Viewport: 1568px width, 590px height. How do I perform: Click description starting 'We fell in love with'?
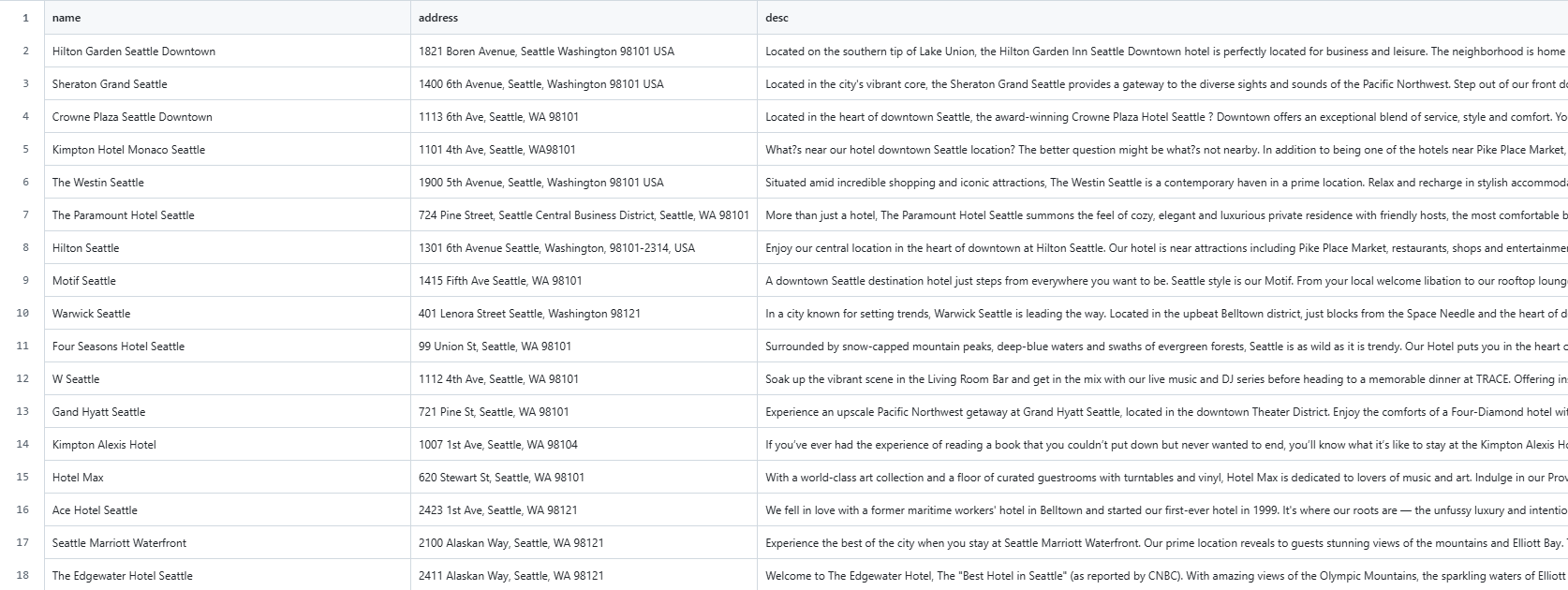1162,510
